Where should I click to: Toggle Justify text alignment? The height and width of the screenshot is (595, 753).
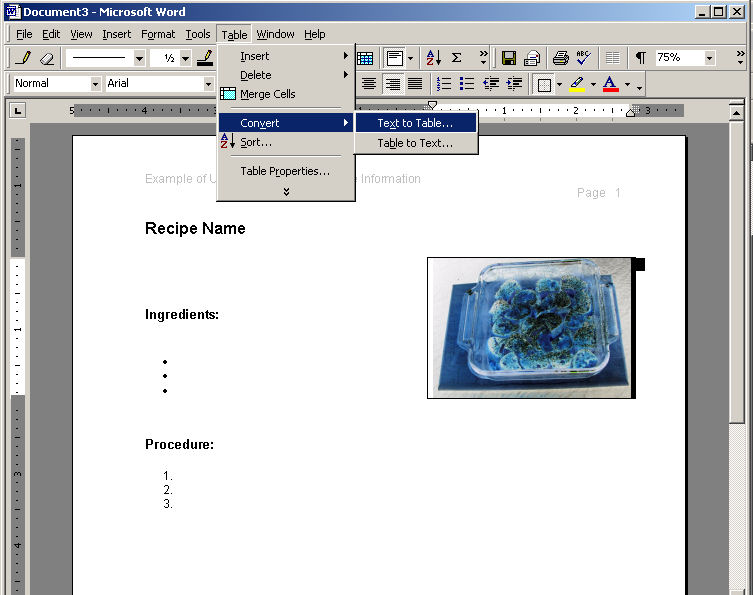pyautogui.click(x=415, y=84)
